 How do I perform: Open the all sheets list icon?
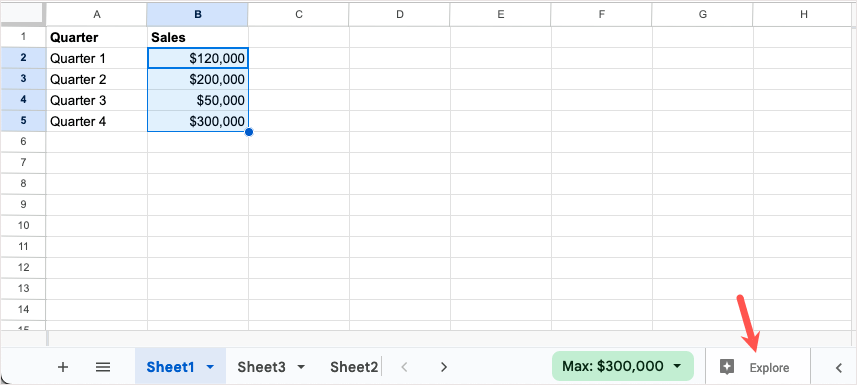[x=103, y=367]
